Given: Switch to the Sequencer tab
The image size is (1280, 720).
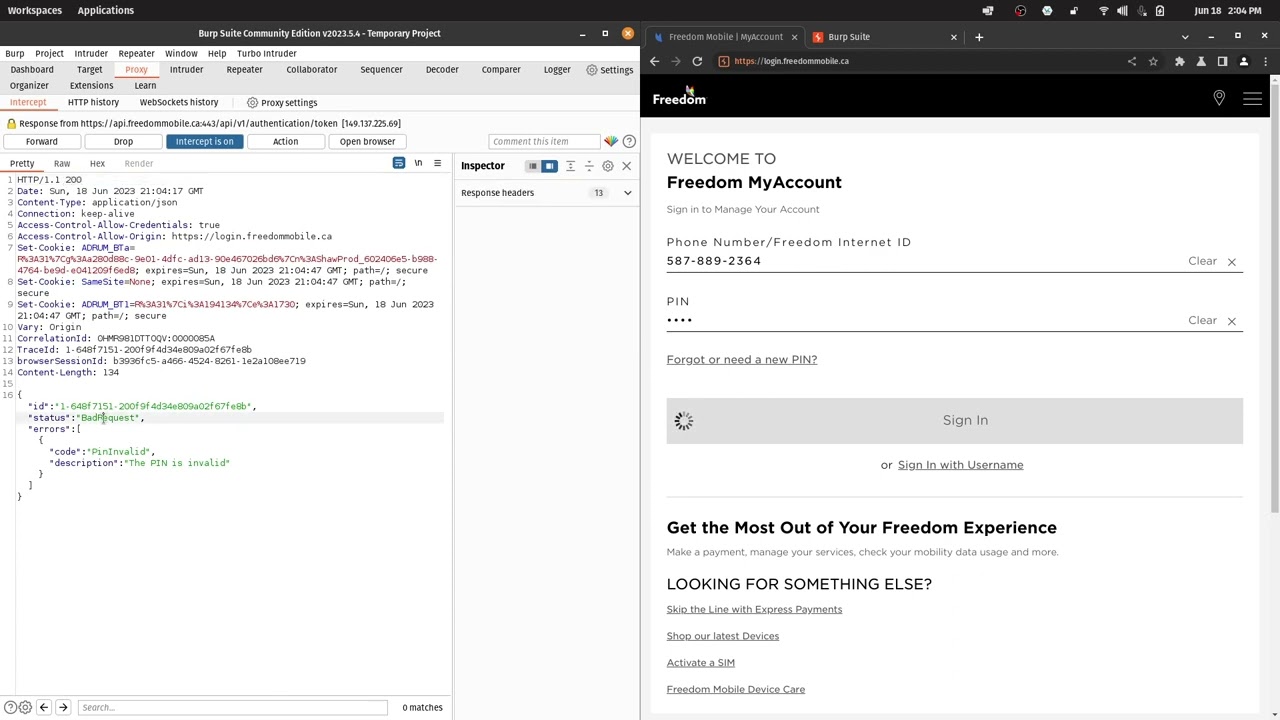Looking at the screenshot, I should (x=381, y=69).
